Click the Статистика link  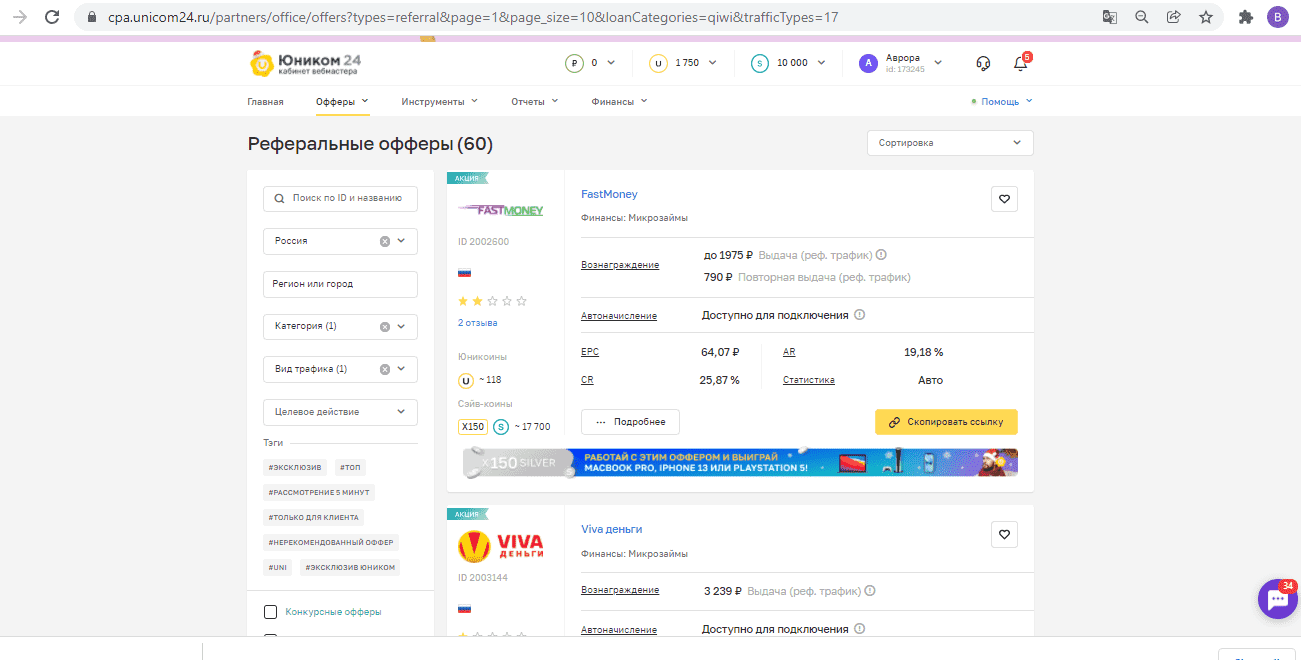(809, 380)
